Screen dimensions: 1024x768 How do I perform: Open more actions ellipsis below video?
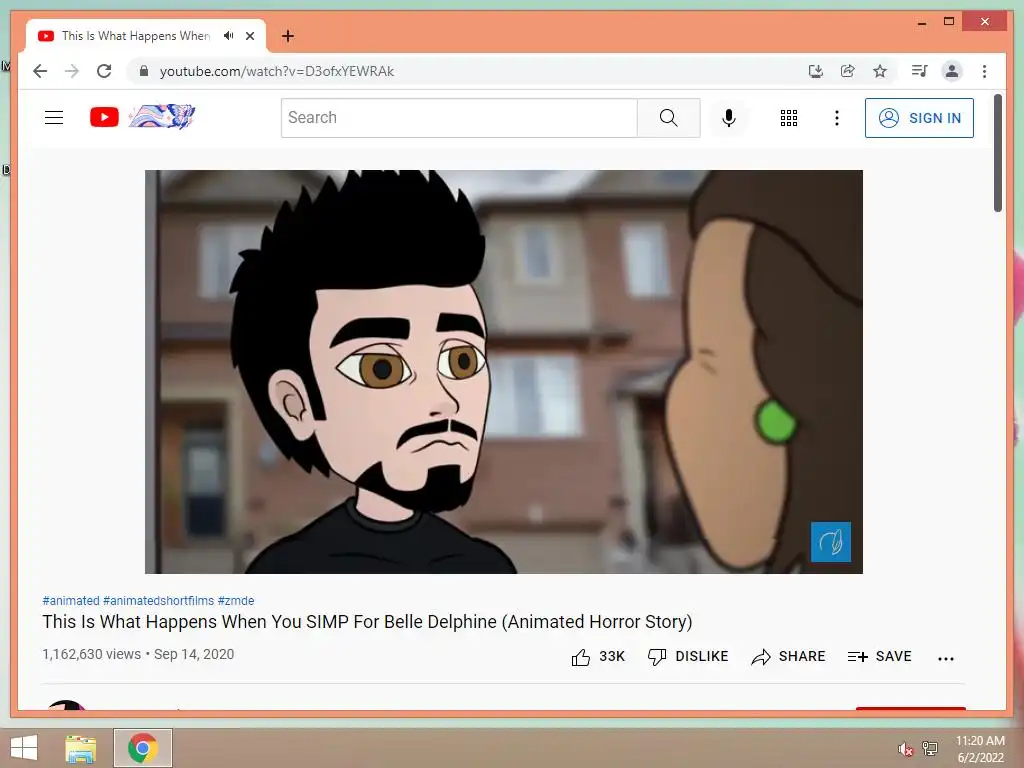pos(946,658)
